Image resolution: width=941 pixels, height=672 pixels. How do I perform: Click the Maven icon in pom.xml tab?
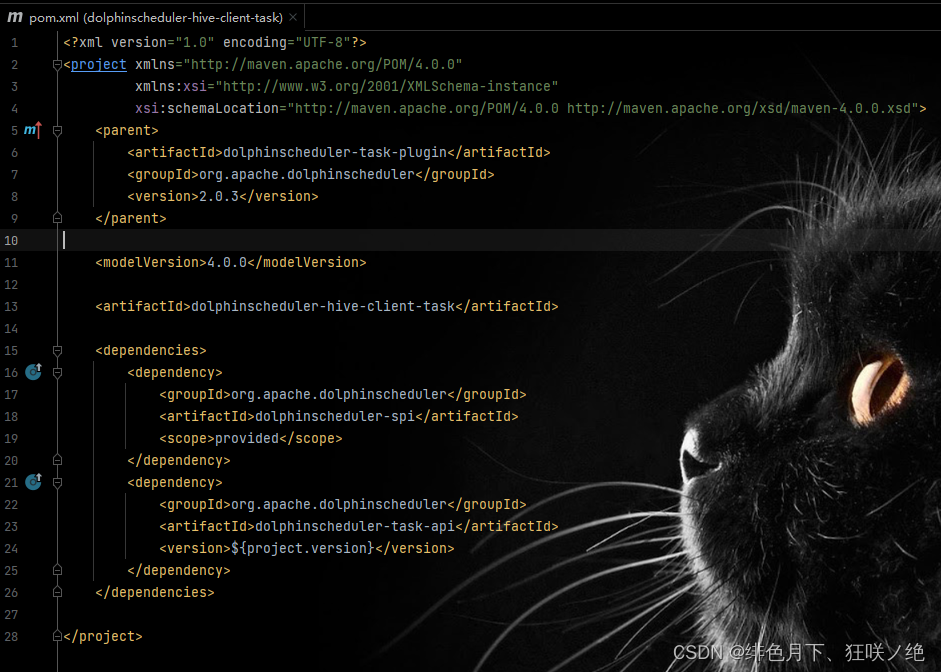(15, 17)
